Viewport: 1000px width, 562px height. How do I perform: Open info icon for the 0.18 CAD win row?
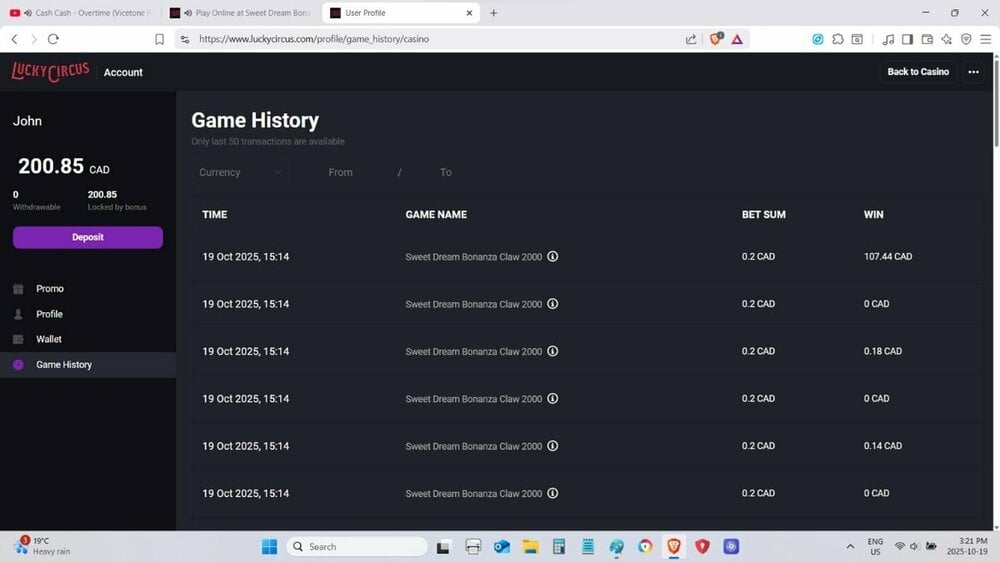(x=552, y=351)
